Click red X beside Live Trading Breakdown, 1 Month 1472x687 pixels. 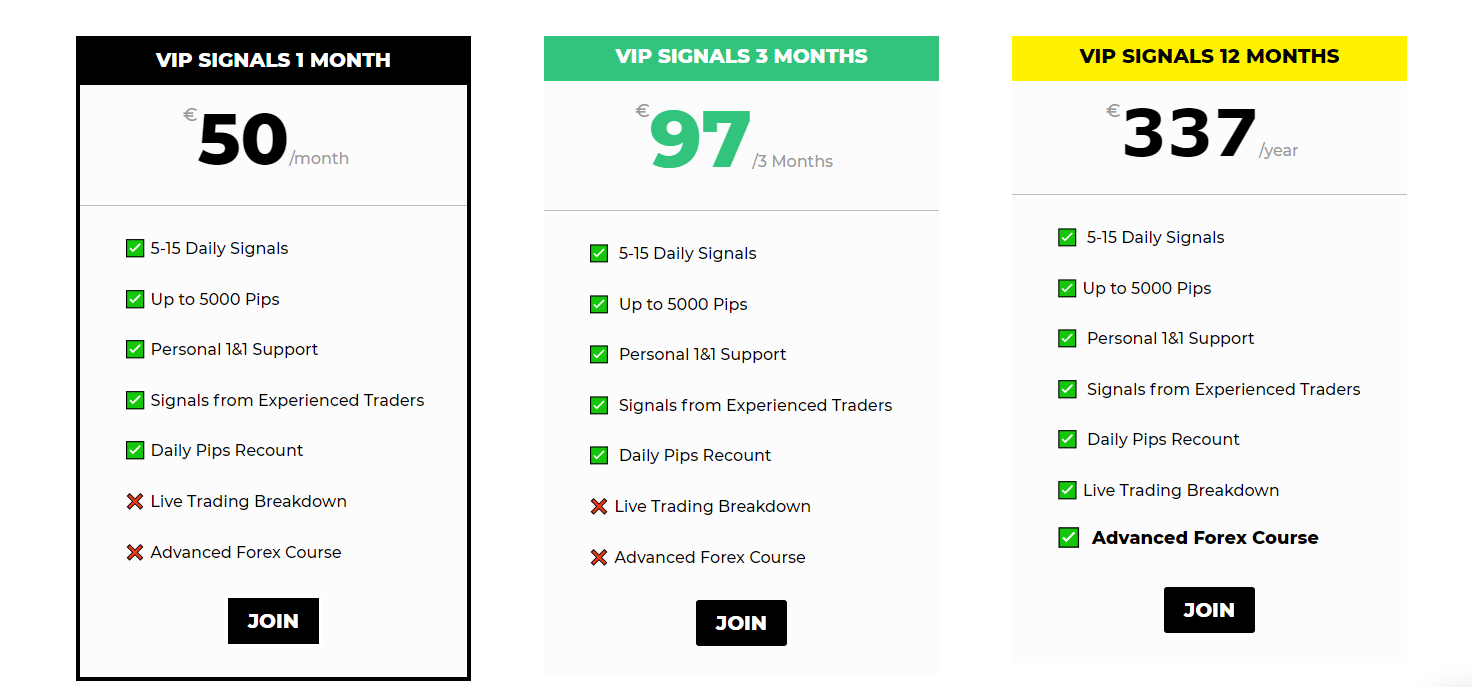[x=135, y=502]
